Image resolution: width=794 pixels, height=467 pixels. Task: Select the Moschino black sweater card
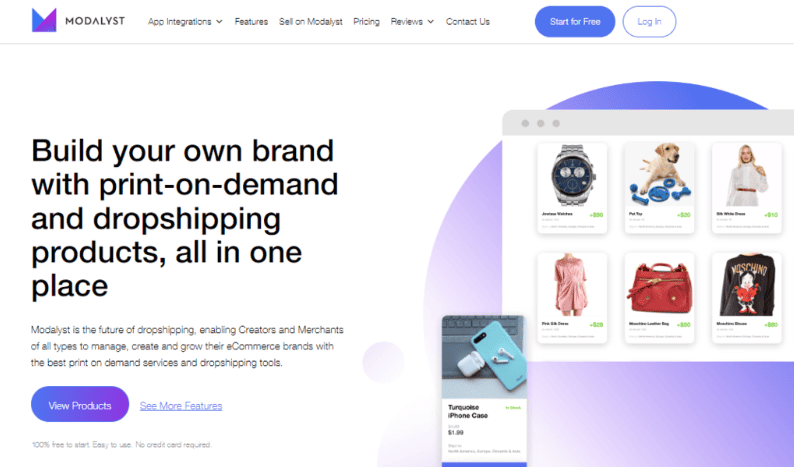coord(746,298)
